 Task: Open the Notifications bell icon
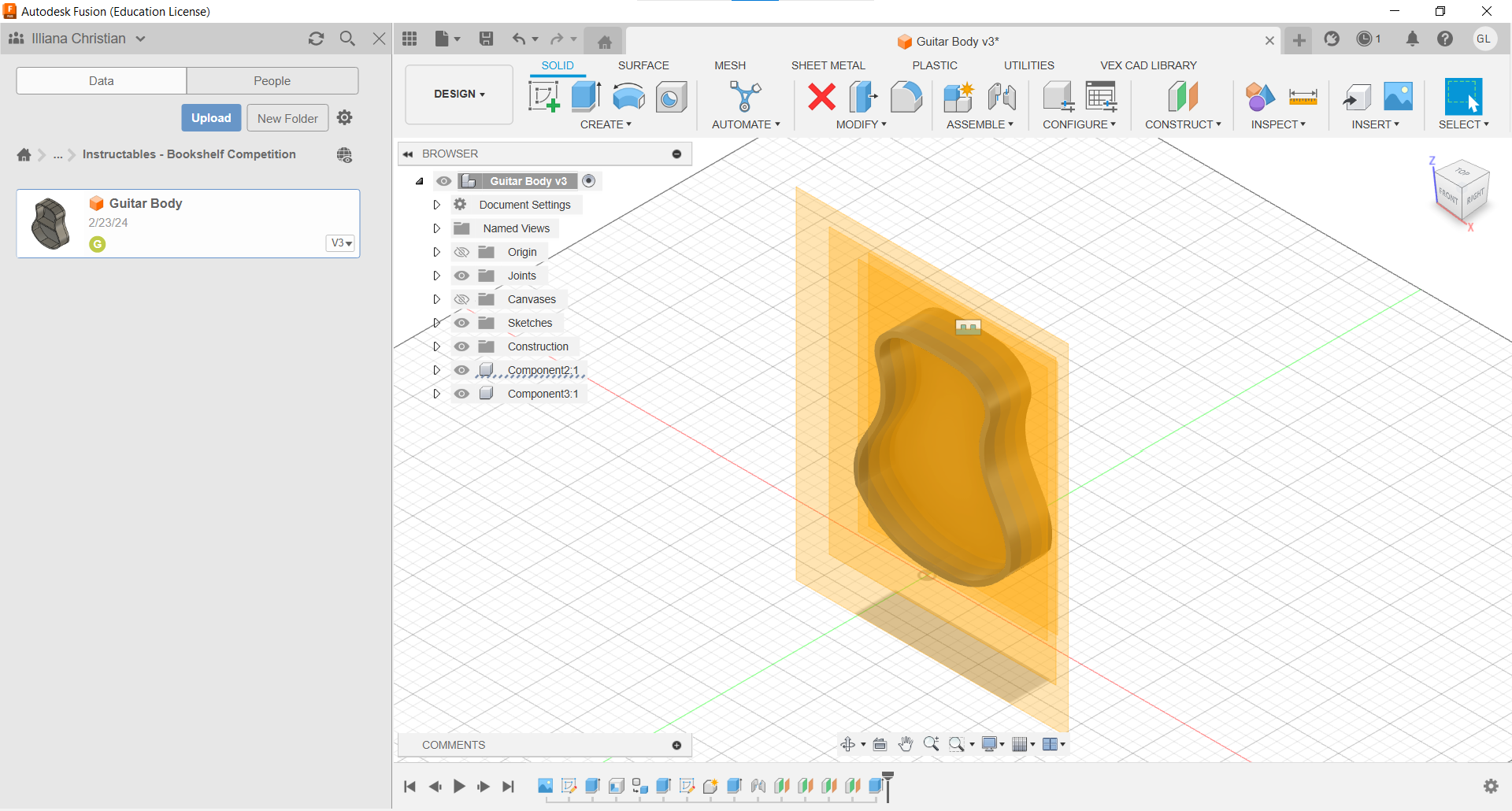point(1413,39)
